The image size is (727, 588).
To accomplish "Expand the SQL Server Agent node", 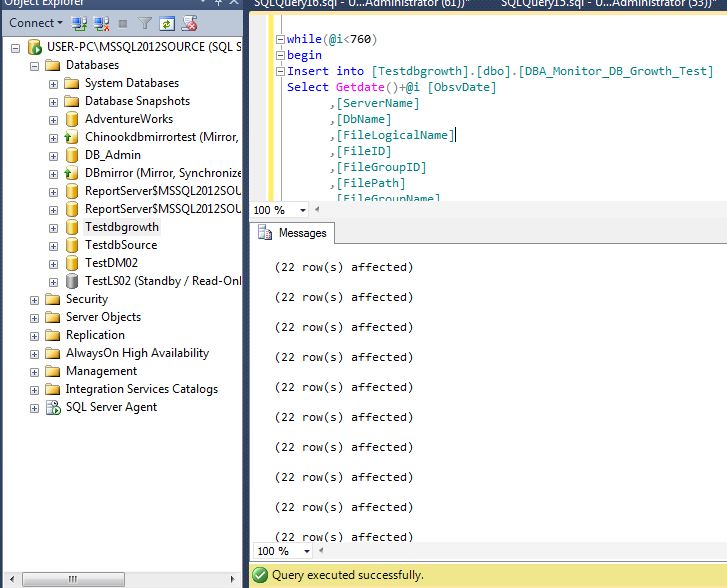I will point(34,408).
